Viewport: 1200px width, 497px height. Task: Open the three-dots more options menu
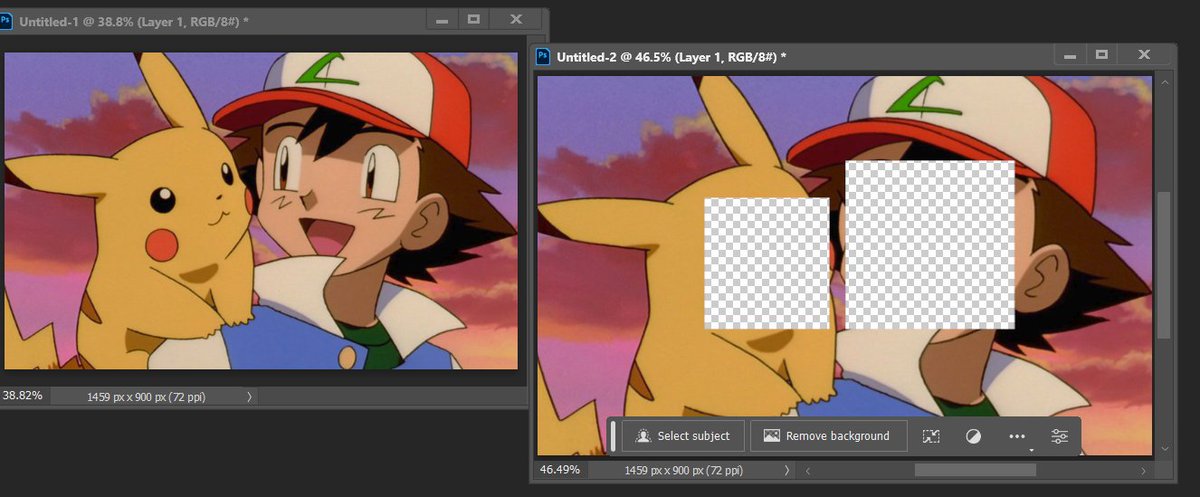(x=1018, y=437)
